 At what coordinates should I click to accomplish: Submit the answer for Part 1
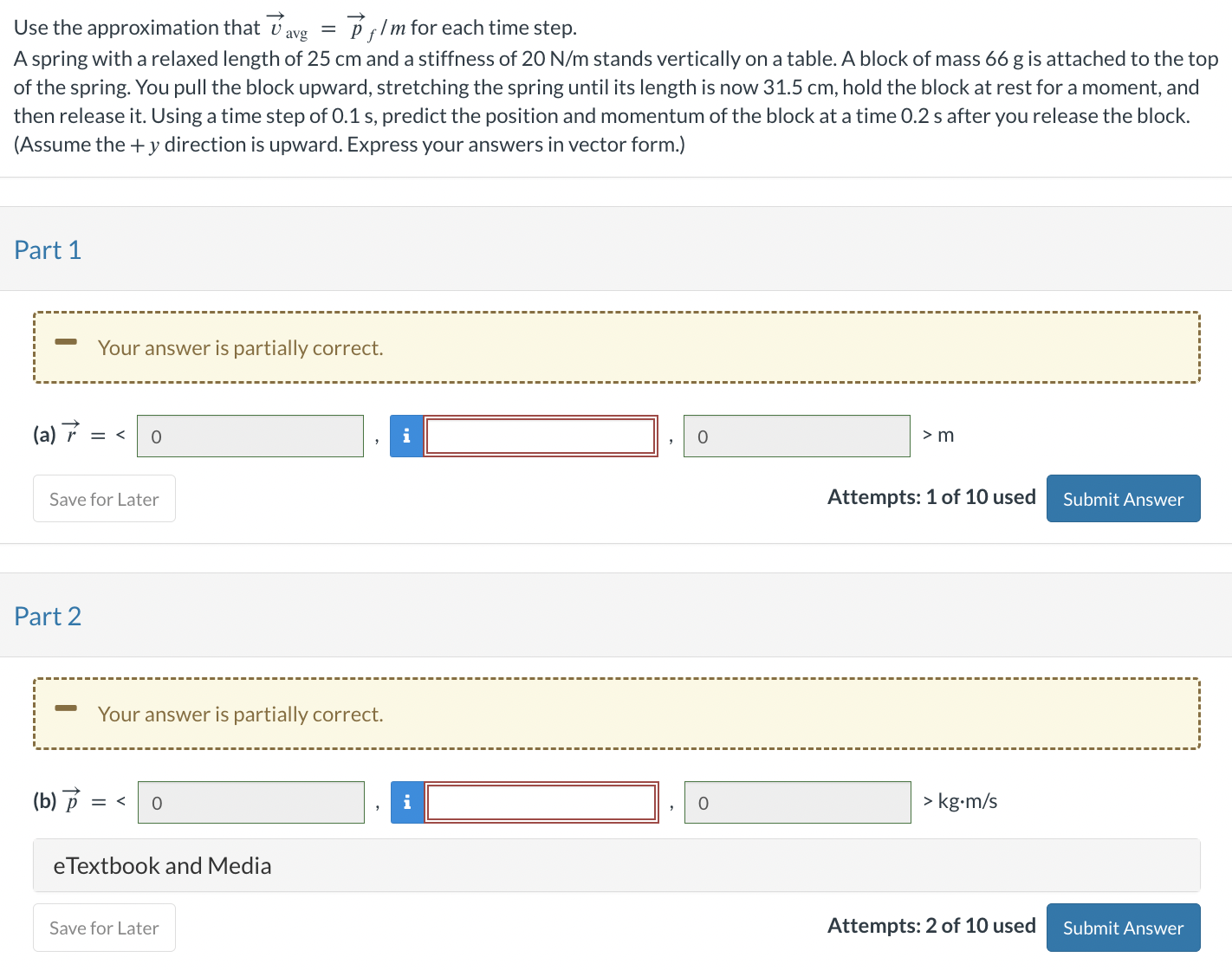(x=1123, y=498)
